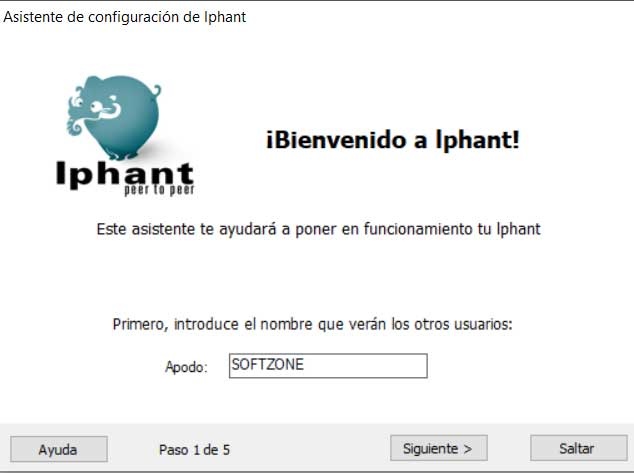Click the 'Paso 1 de 5' step indicator

tap(194, 450)
